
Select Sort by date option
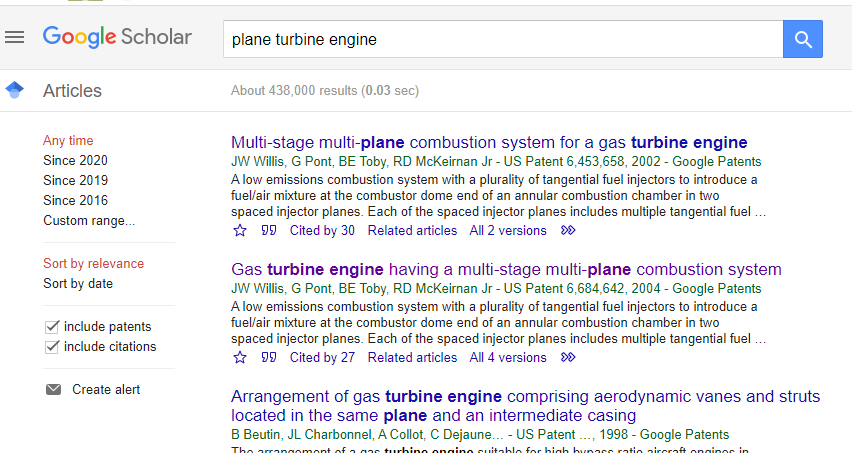tap(78, 284)
